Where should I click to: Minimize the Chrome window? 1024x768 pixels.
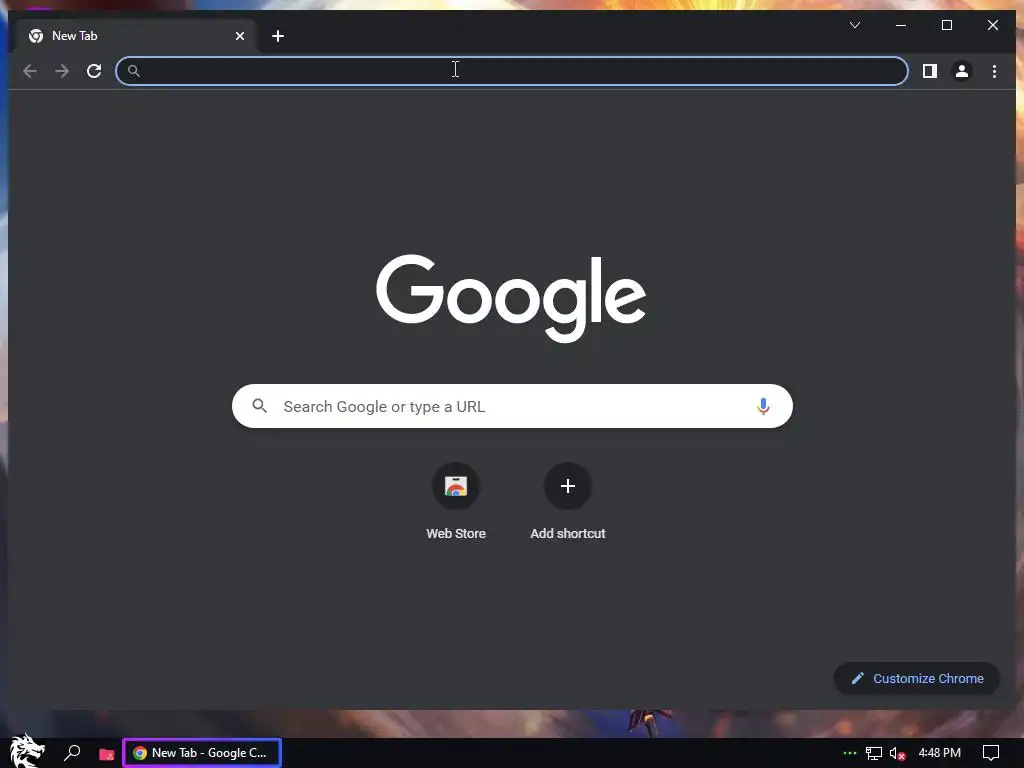click(901, 25)
